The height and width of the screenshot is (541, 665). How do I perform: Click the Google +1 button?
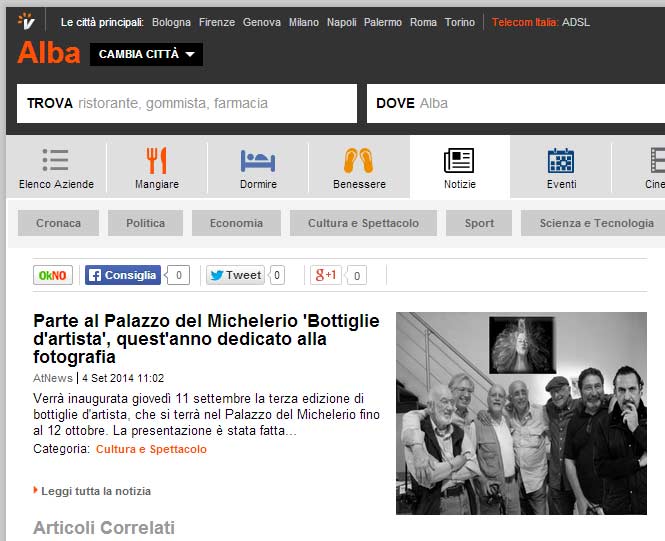click(x=326, y=275)
